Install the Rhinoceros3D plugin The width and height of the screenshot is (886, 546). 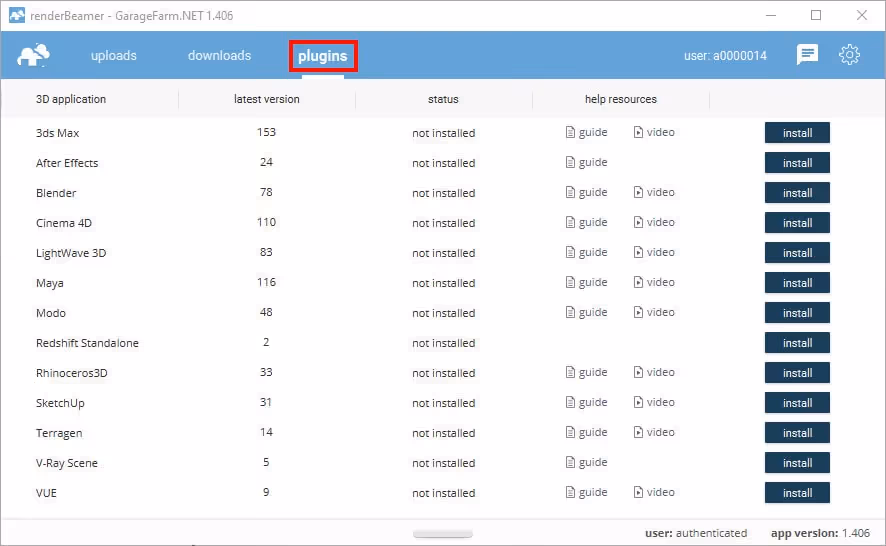tap(797, 372)
